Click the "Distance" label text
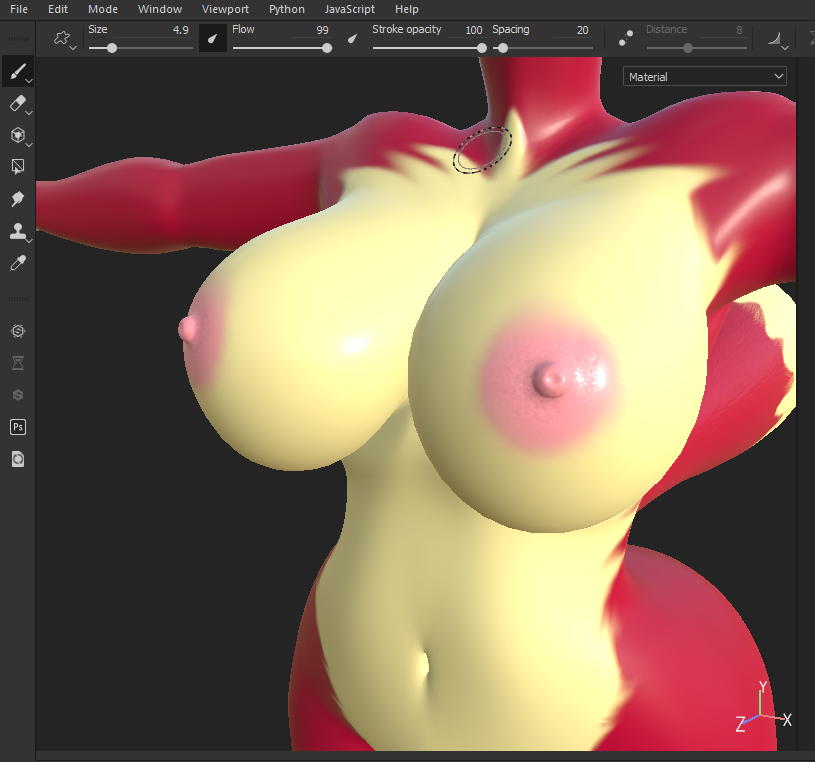 666,29
